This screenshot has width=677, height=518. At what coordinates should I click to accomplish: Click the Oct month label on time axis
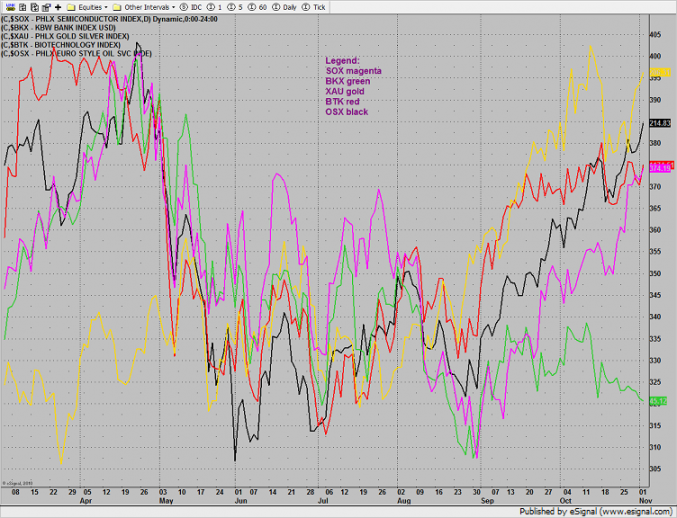(566, 501)
